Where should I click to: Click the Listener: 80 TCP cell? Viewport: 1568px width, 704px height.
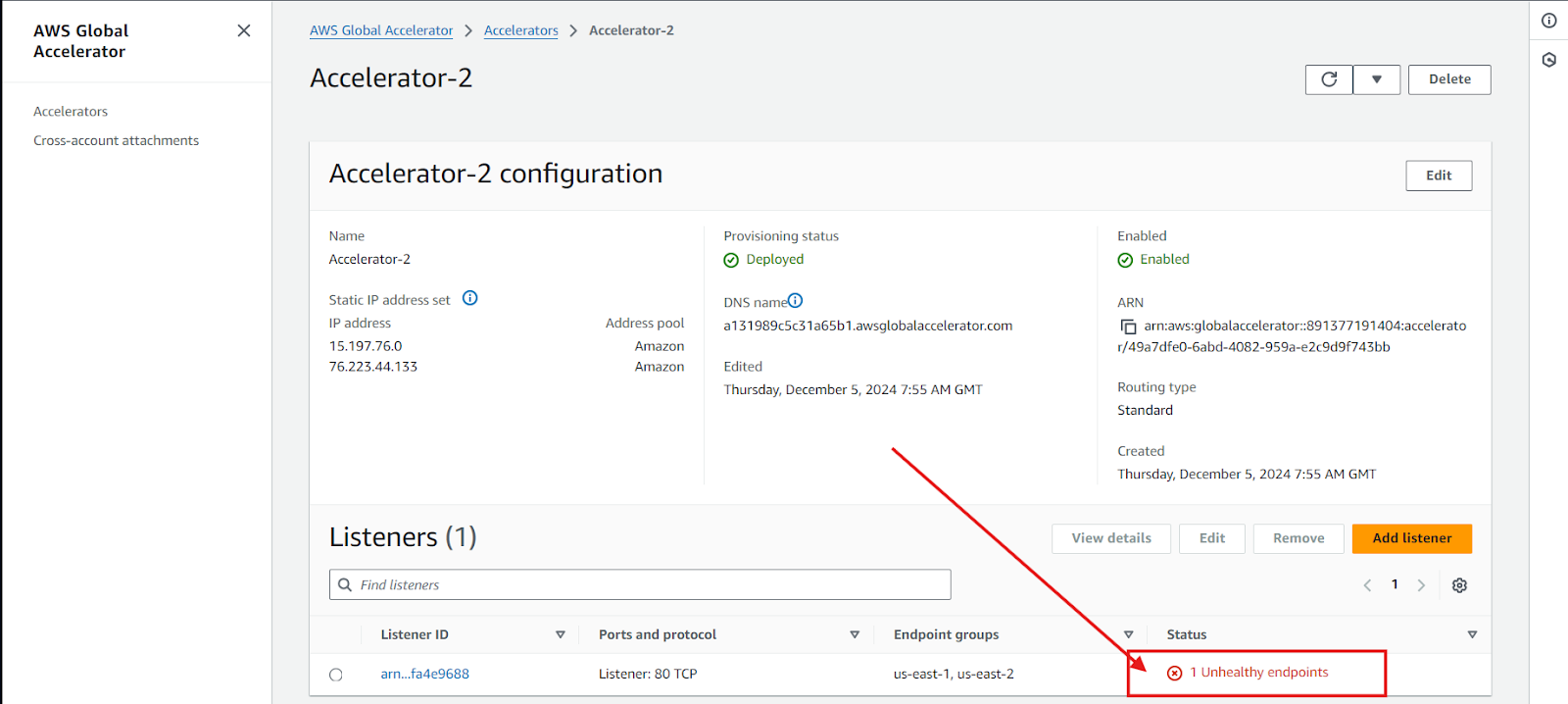pos(648,674)
